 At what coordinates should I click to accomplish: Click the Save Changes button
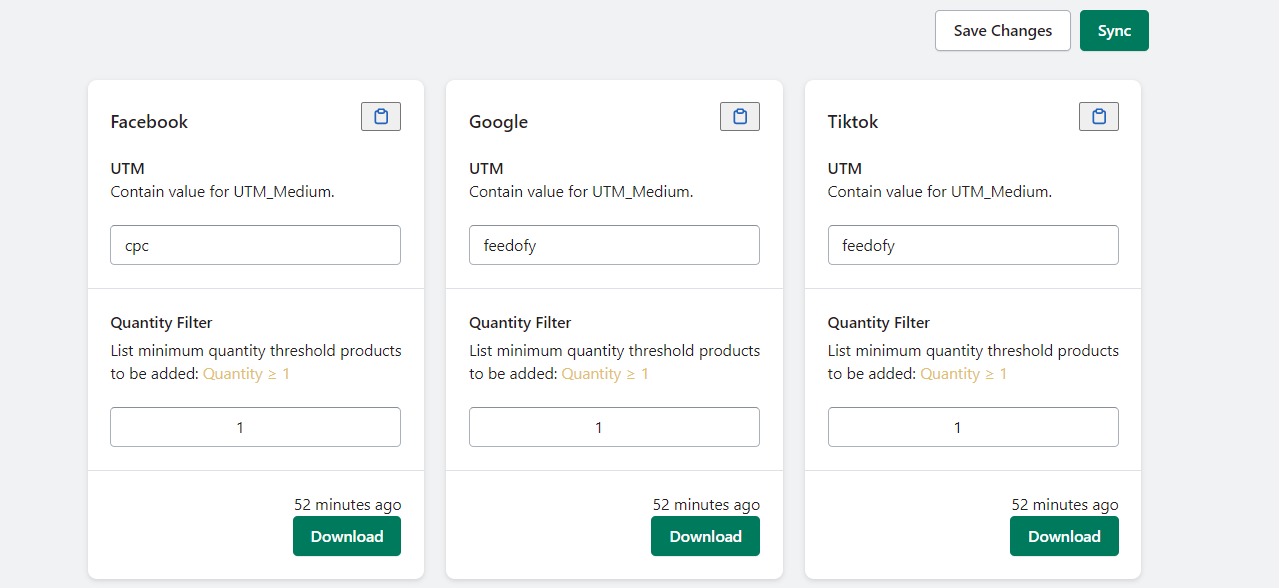pos(1002,31)
